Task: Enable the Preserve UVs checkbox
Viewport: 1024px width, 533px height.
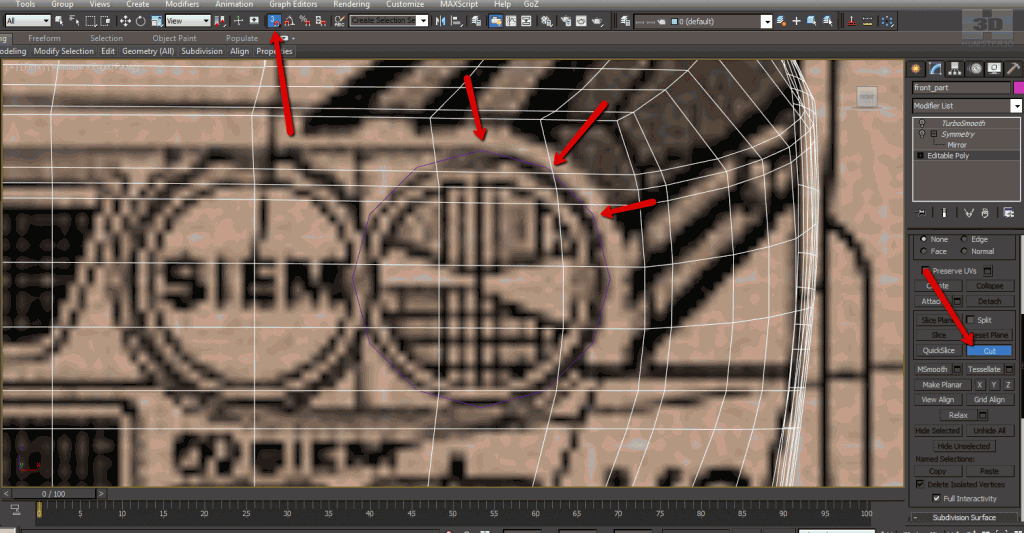Action: click(x=925, y=270)
